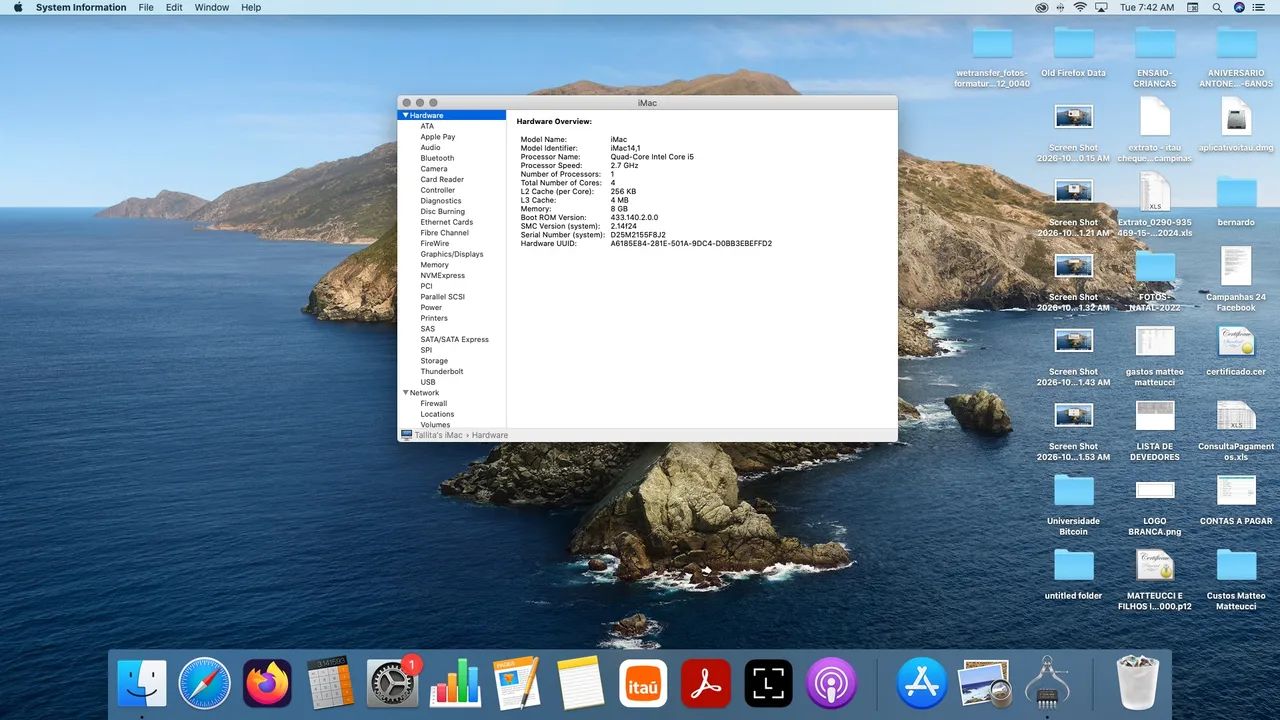
Task: Click the System Information Dock icon
Action: click(1047, 684)
